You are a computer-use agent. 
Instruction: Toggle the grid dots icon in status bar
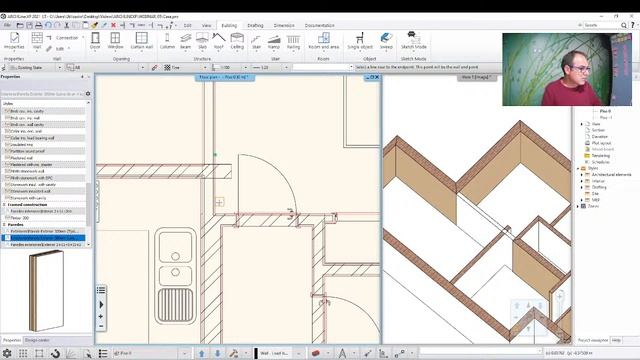(23, 353)
